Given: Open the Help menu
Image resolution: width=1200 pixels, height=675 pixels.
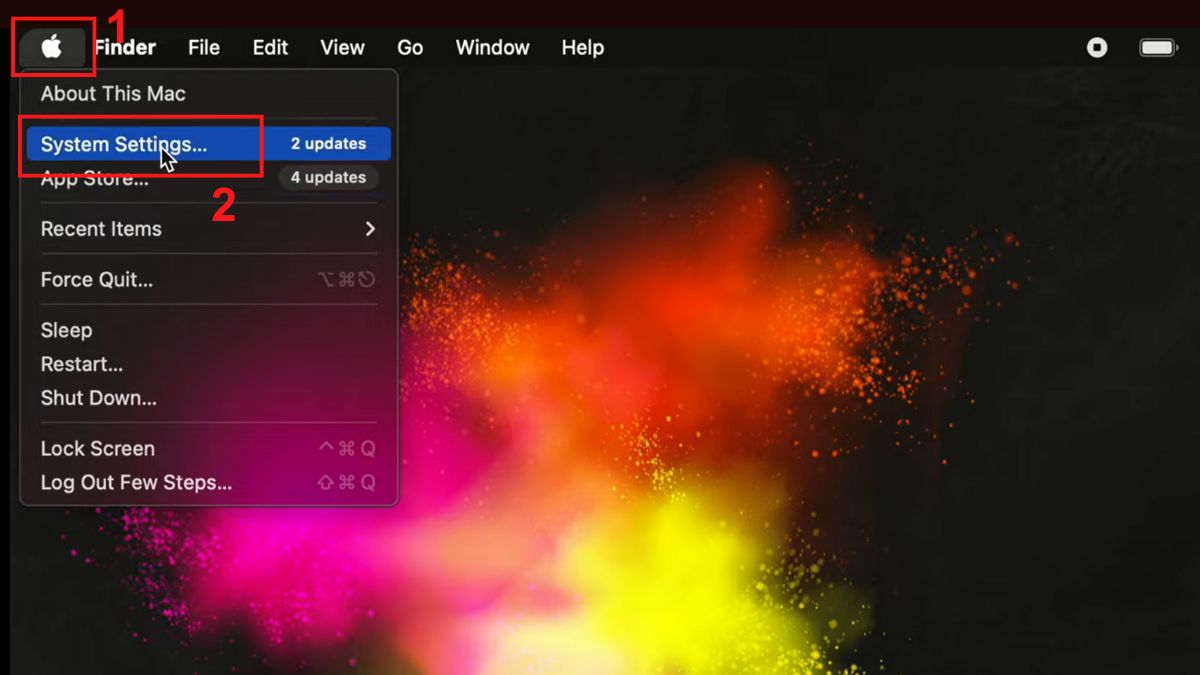Looking at the screenshot, I should [582, 47].
